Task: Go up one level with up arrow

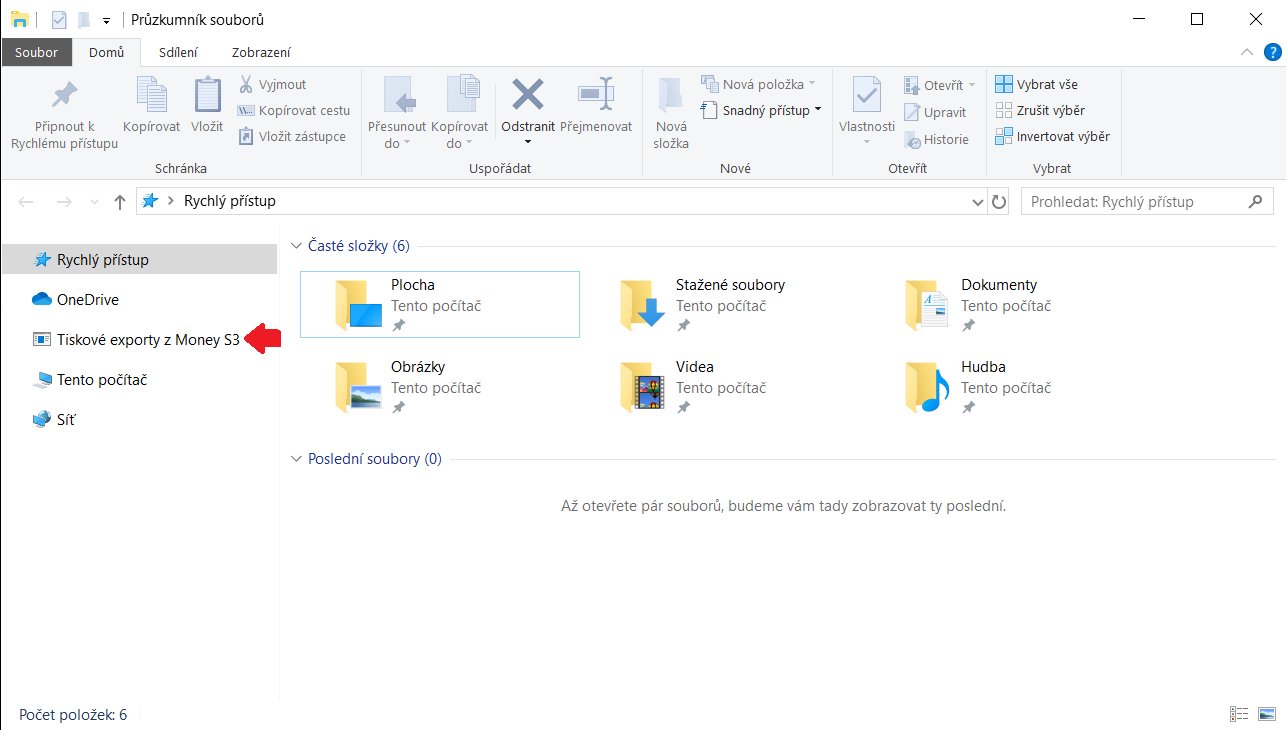Action: (x=120, y=202)
